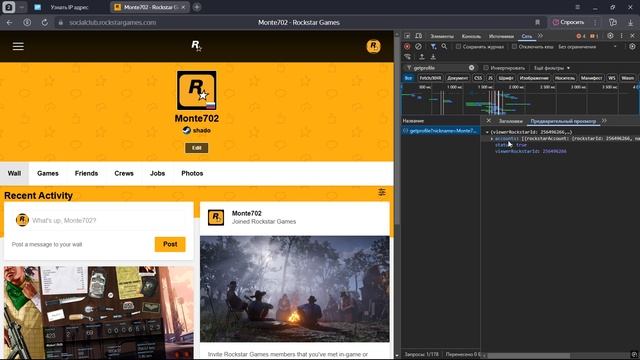The image size is (640, 360).
Task: Click the getprofile filter text field
Action: 440,68
